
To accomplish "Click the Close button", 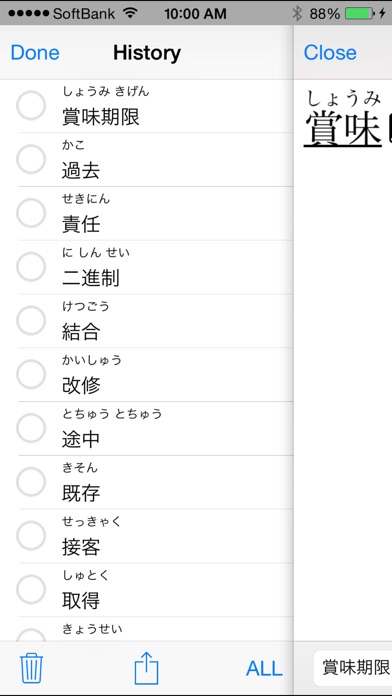I will (330, 53).
